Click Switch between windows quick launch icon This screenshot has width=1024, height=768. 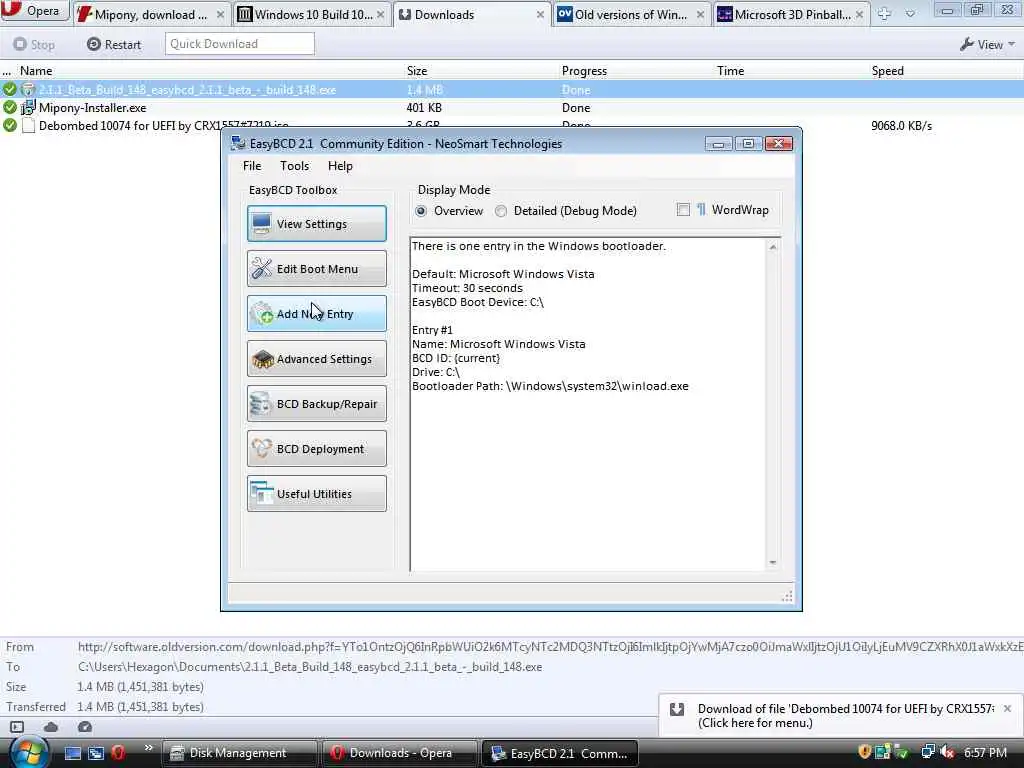point(95,753)
